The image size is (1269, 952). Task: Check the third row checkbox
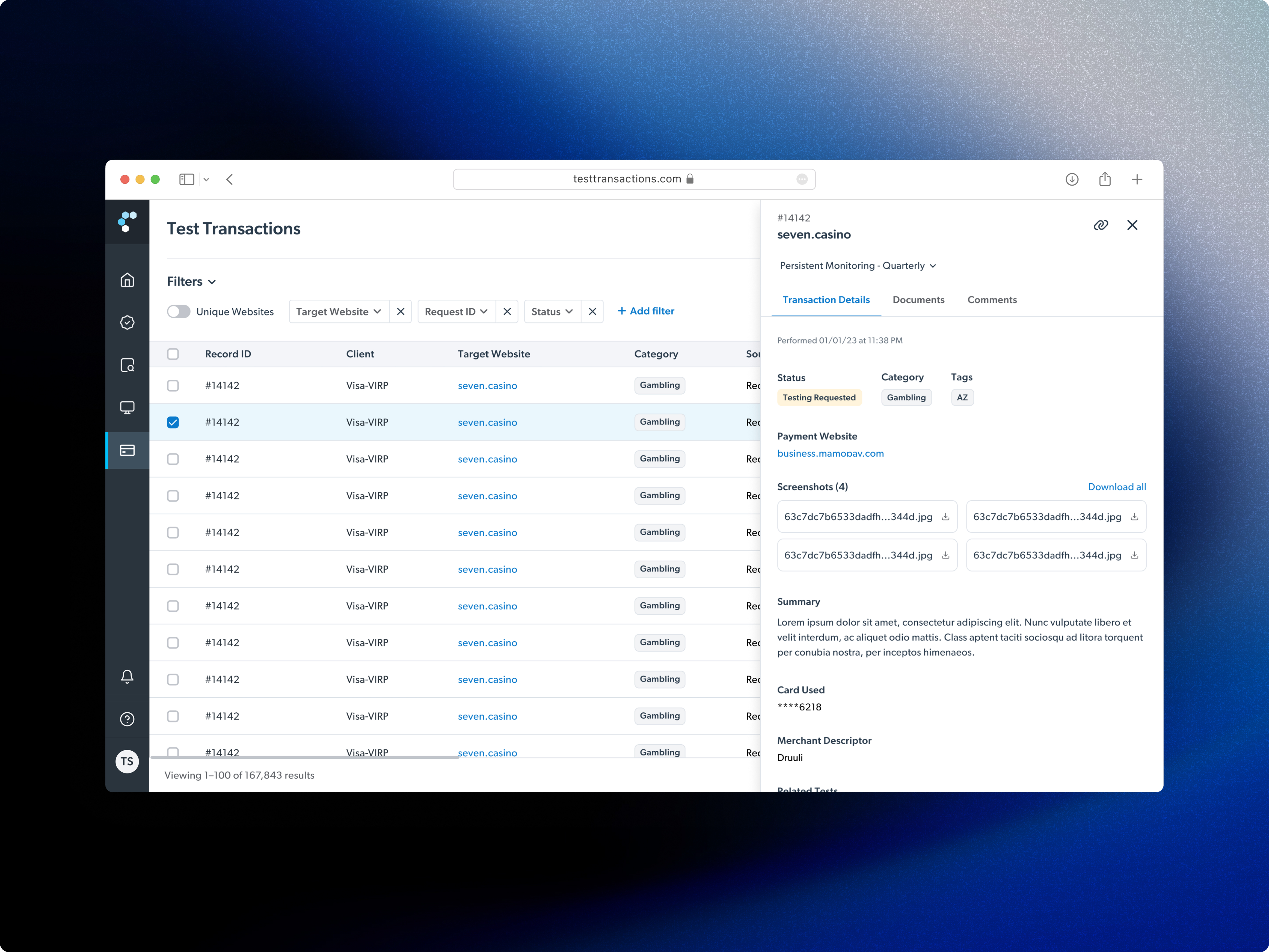point(173,459)
